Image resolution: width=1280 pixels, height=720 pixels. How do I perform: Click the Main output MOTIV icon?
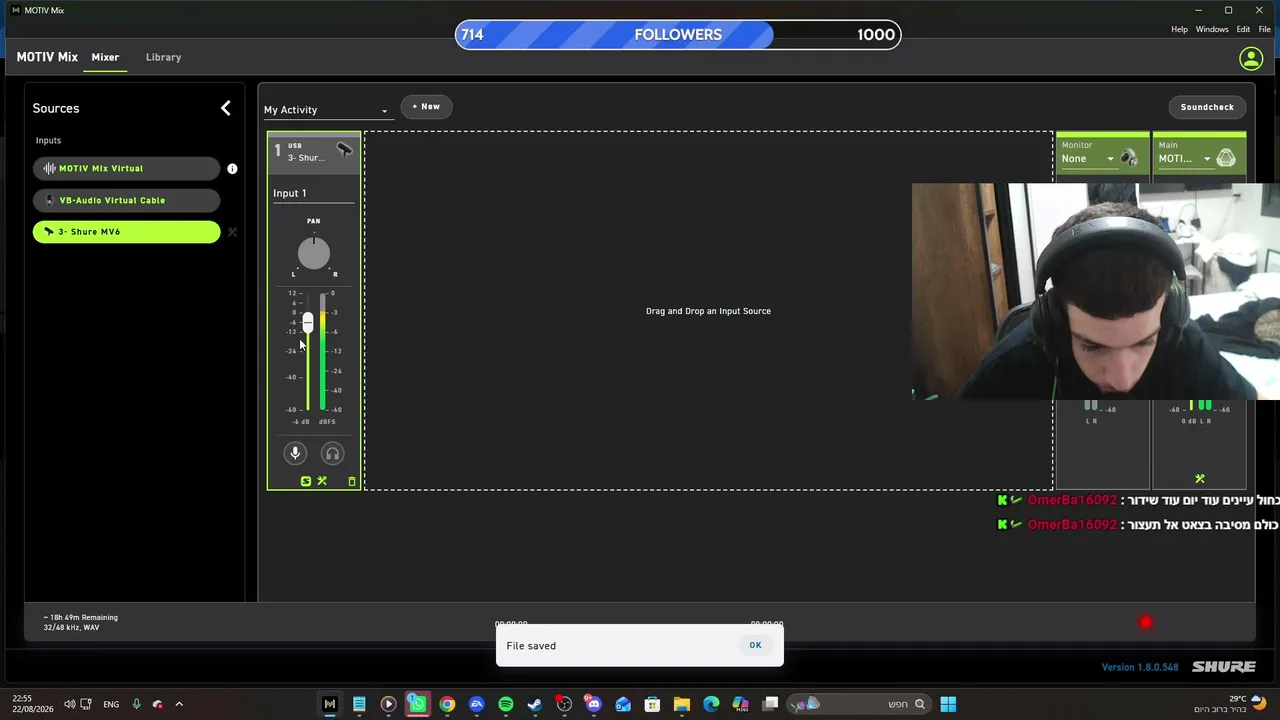pyautogui.click(x=1226, y=158)
